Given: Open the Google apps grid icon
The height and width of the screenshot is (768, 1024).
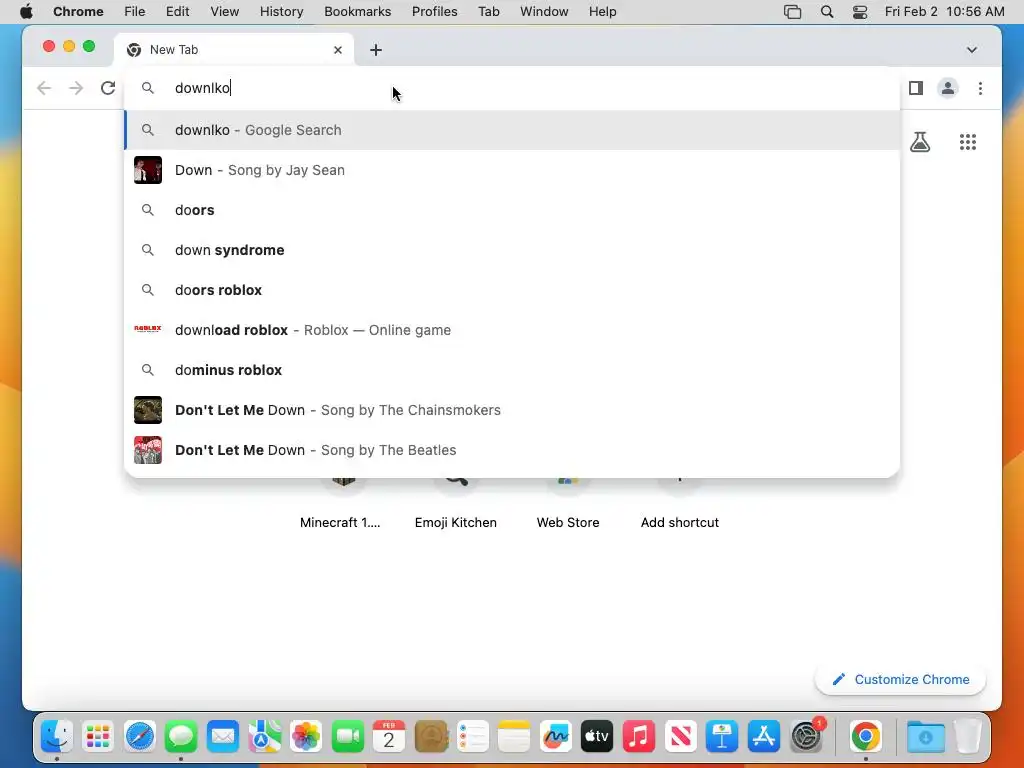Looking at the screenshot, I should pos(968,142).
